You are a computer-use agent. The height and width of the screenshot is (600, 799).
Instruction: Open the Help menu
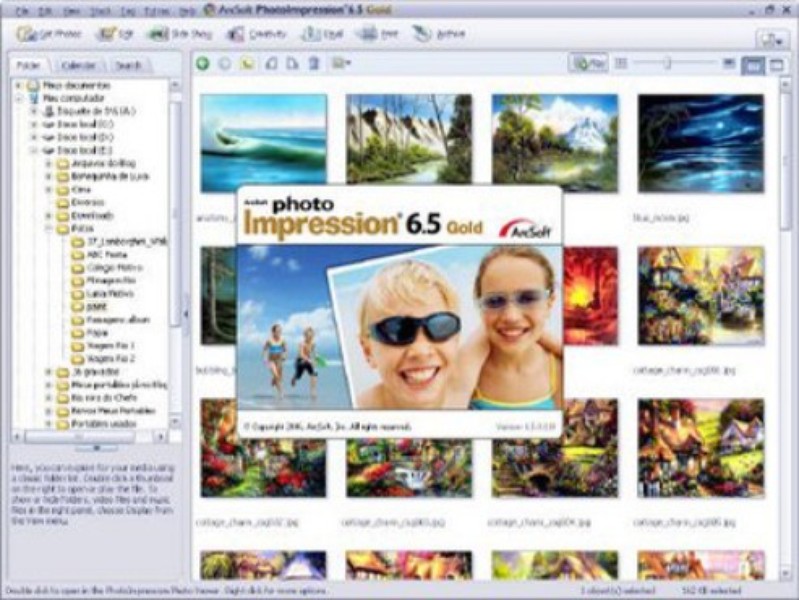point(188,11)
